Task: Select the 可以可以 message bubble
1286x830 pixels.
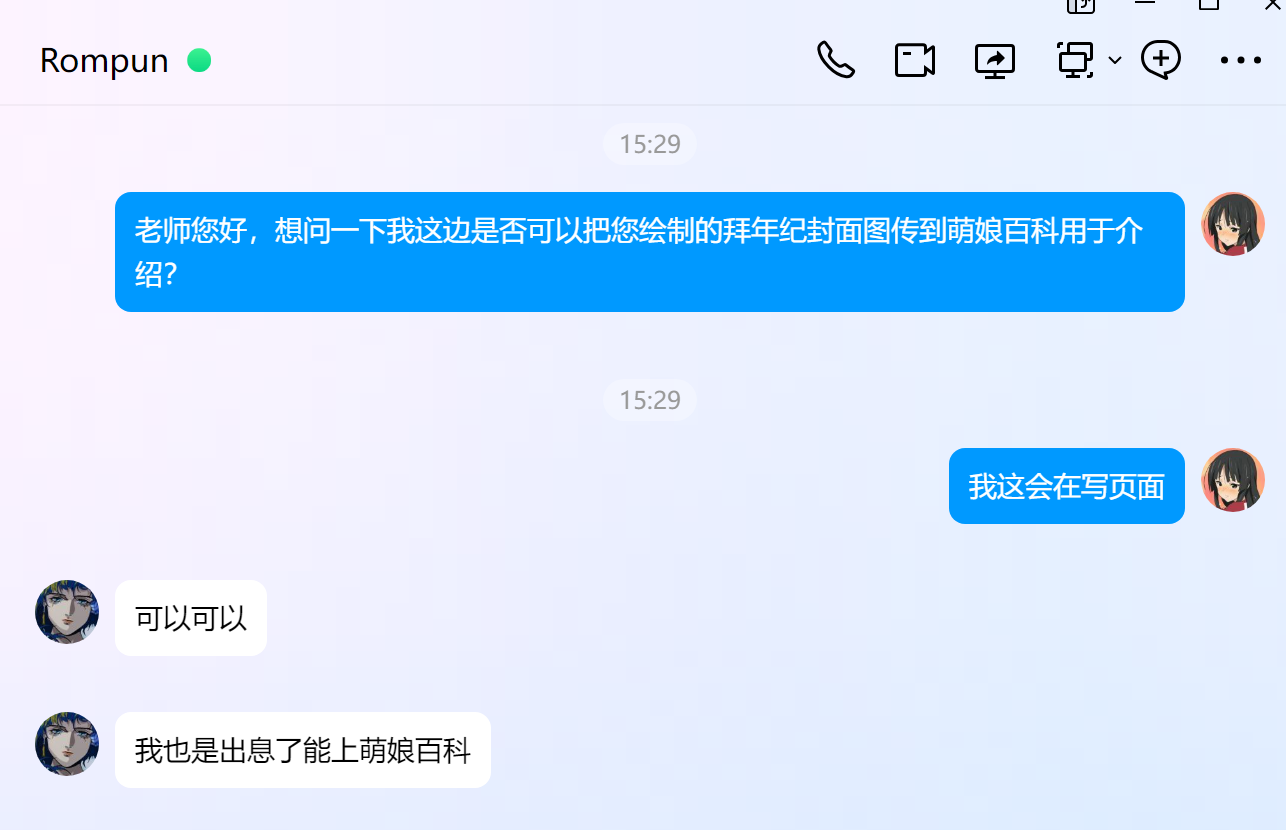Action: coord(191,618)
